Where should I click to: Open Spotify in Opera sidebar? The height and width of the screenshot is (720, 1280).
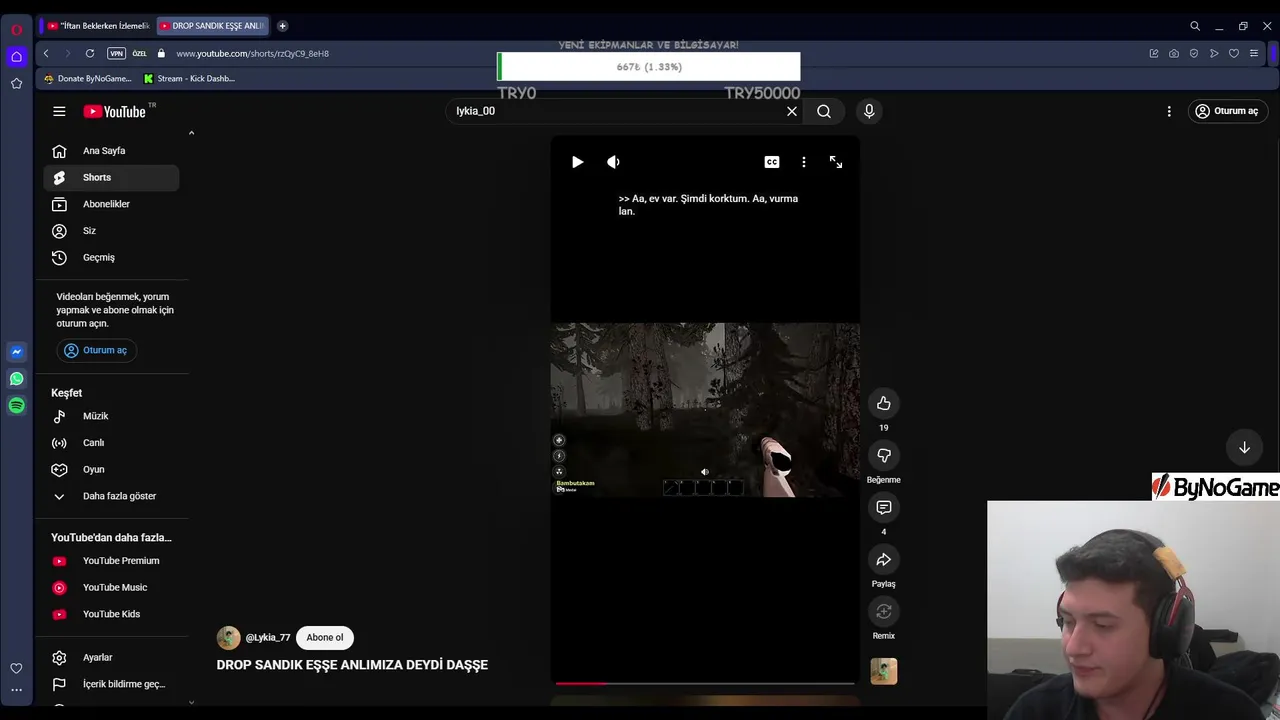coord(16,405)
